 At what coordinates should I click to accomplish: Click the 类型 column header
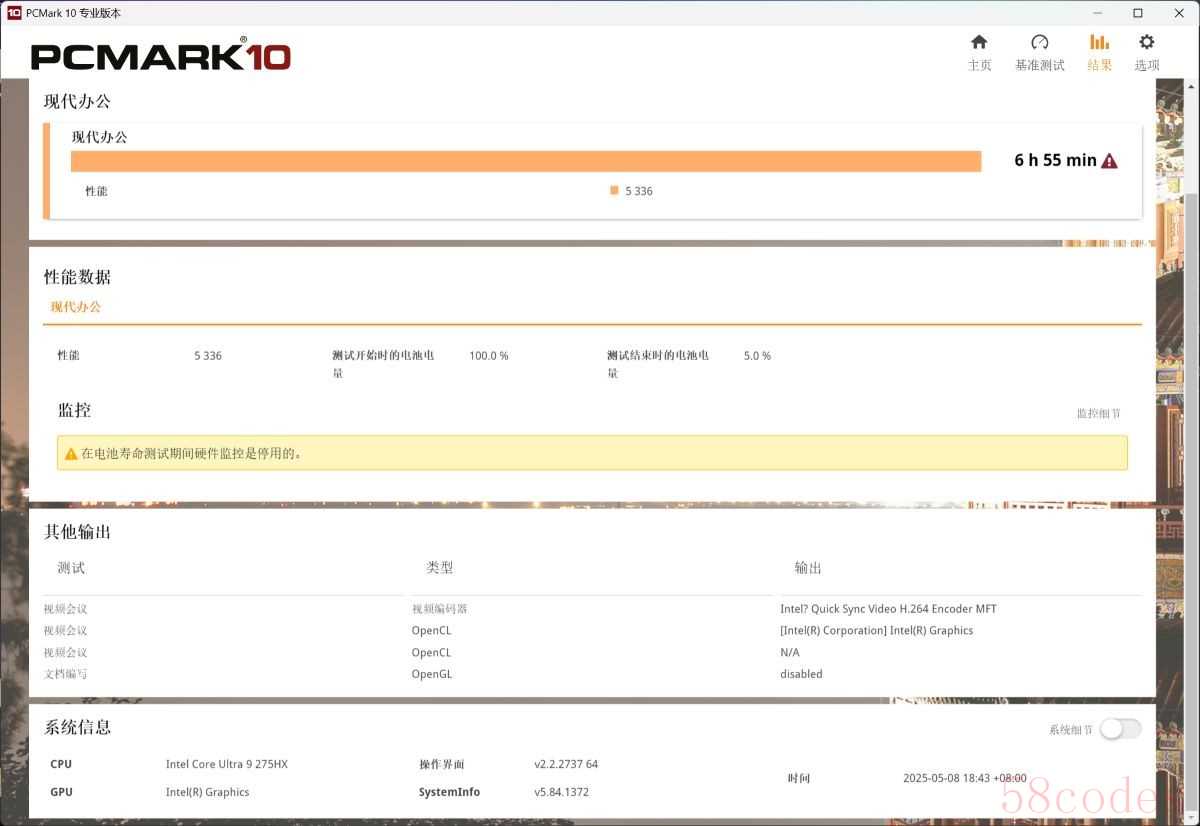point(440,568)
